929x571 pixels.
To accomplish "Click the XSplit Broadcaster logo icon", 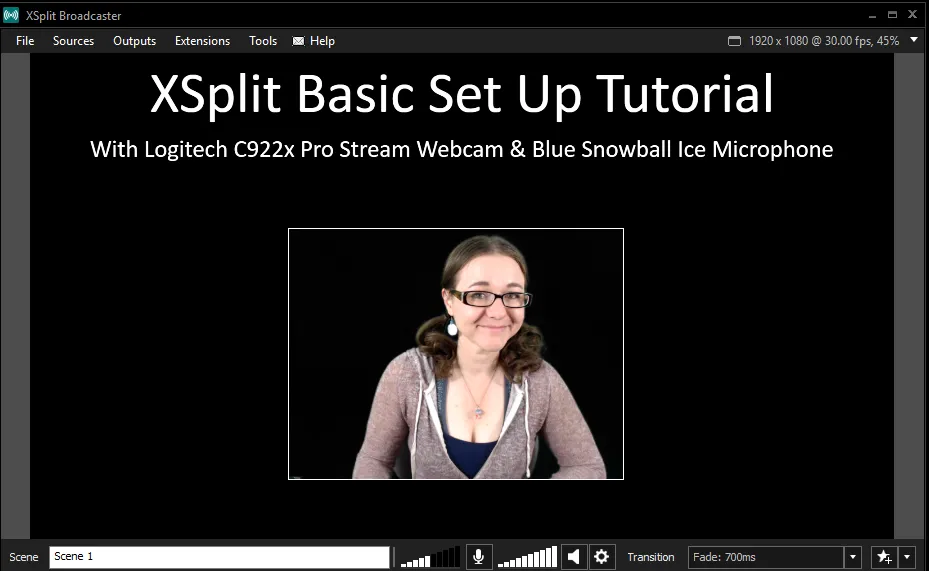I will pyautogui.click(x=11, y=15).
